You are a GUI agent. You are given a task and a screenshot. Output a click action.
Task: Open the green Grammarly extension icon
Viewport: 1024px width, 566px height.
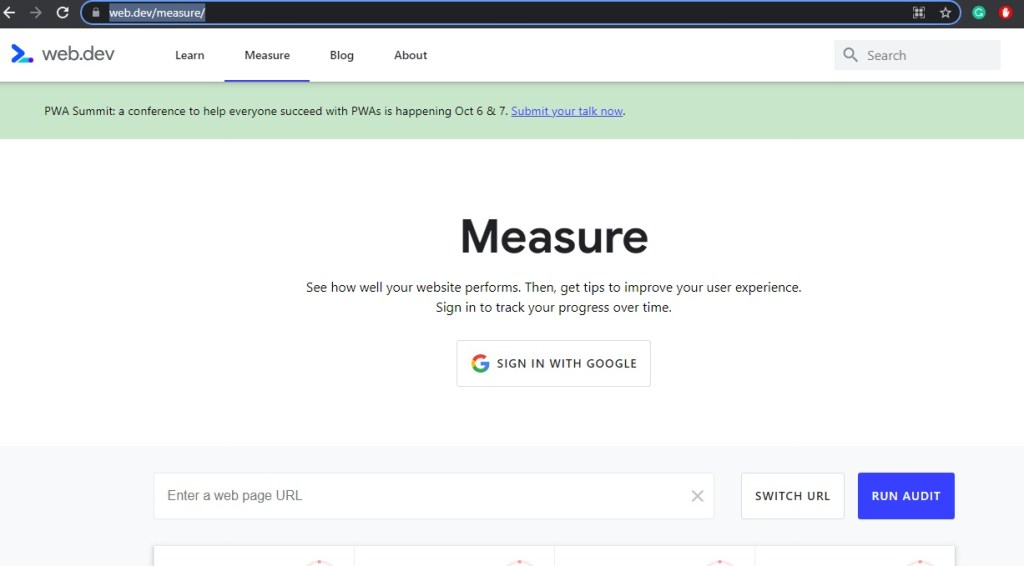click(979, 13)
